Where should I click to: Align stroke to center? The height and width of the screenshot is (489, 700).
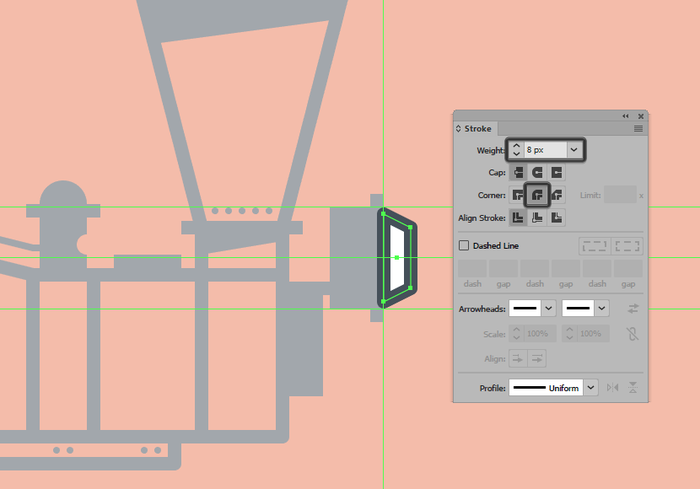pyautogui.click(x=518, y=217)
